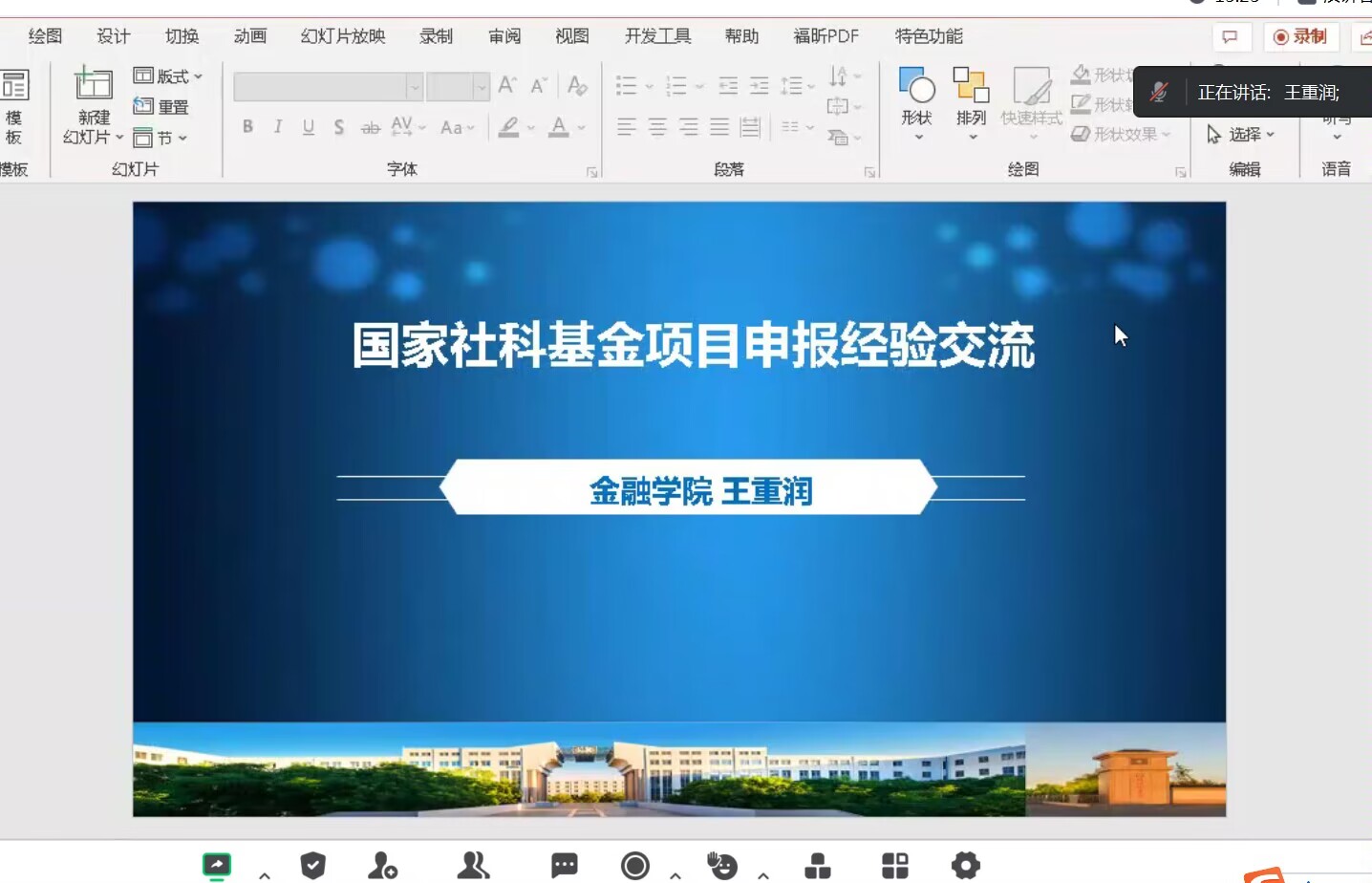Open the change case (Aa) dropdown
This screenshot has width=1372, height=883.
457,127
